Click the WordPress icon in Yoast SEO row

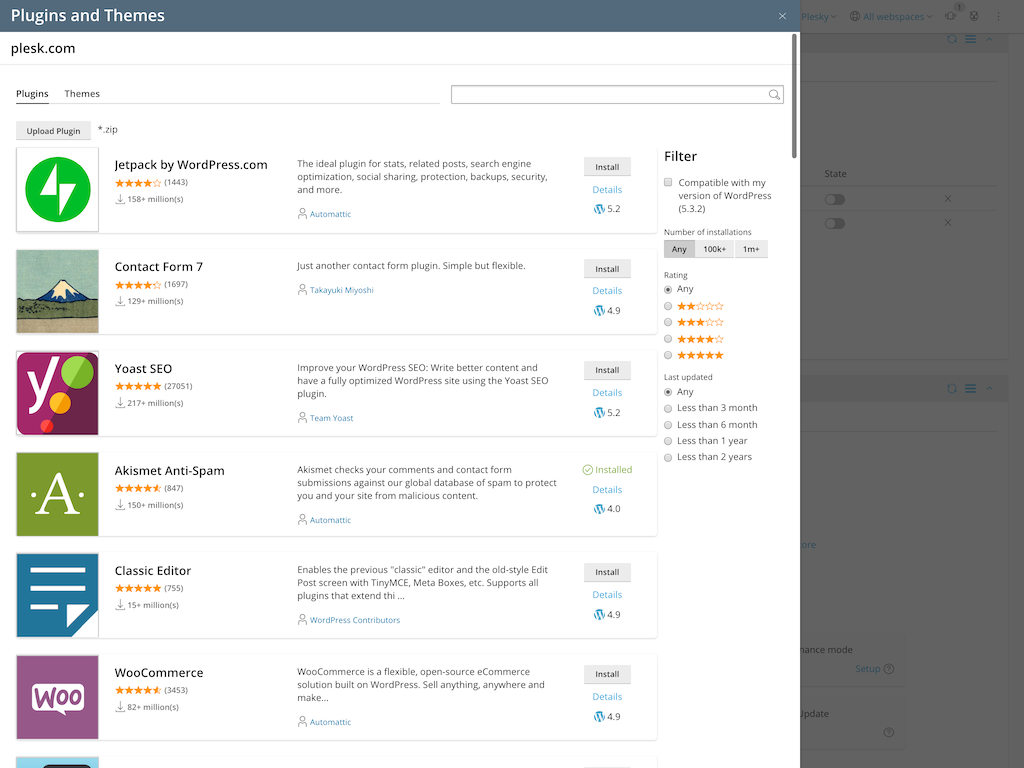[x=599, y=413]
